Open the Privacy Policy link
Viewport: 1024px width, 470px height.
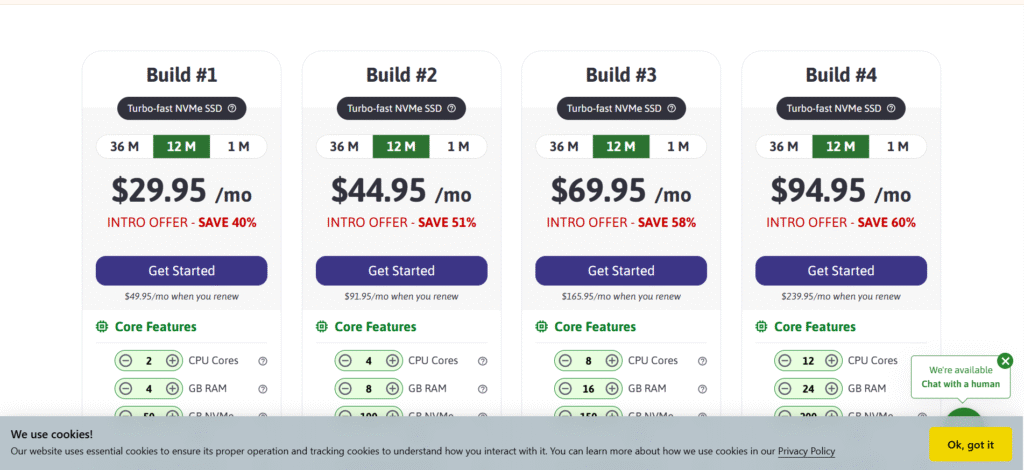coord(806,451)
